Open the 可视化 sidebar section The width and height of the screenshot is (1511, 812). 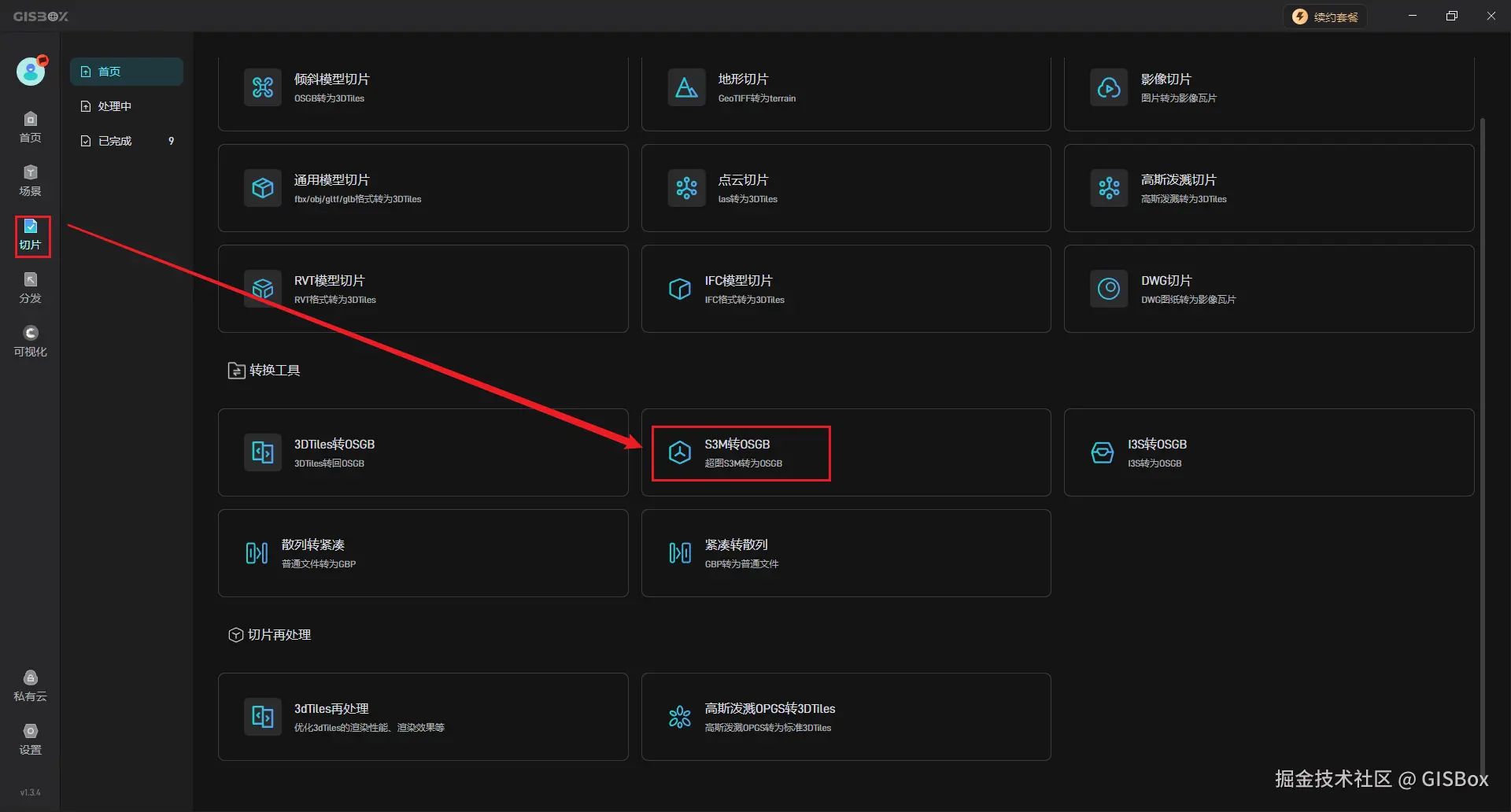pos(30,341)
